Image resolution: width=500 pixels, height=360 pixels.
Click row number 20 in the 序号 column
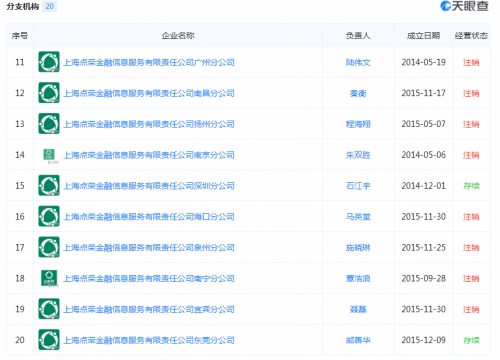click(20, 340)
